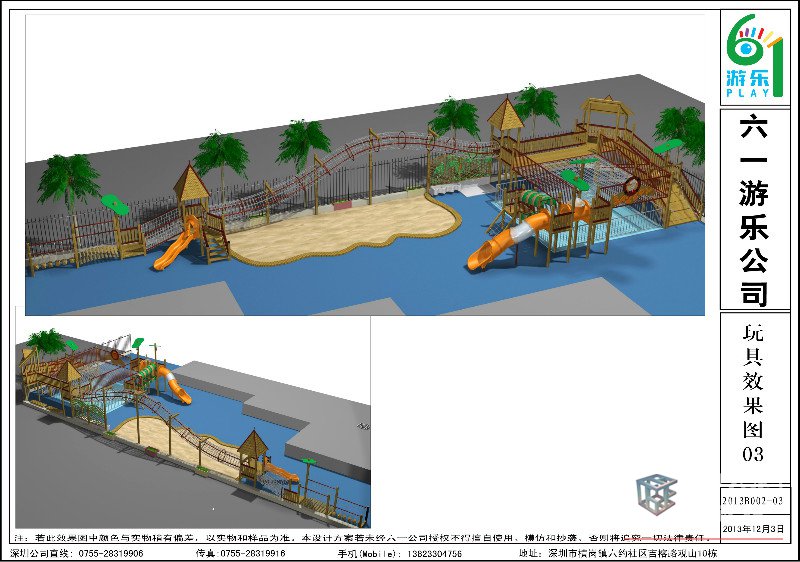This screenshot has height=562, width=800.
Task: Click the Shenzhen hotline number 0755-28319906
Action: point(105,553)
